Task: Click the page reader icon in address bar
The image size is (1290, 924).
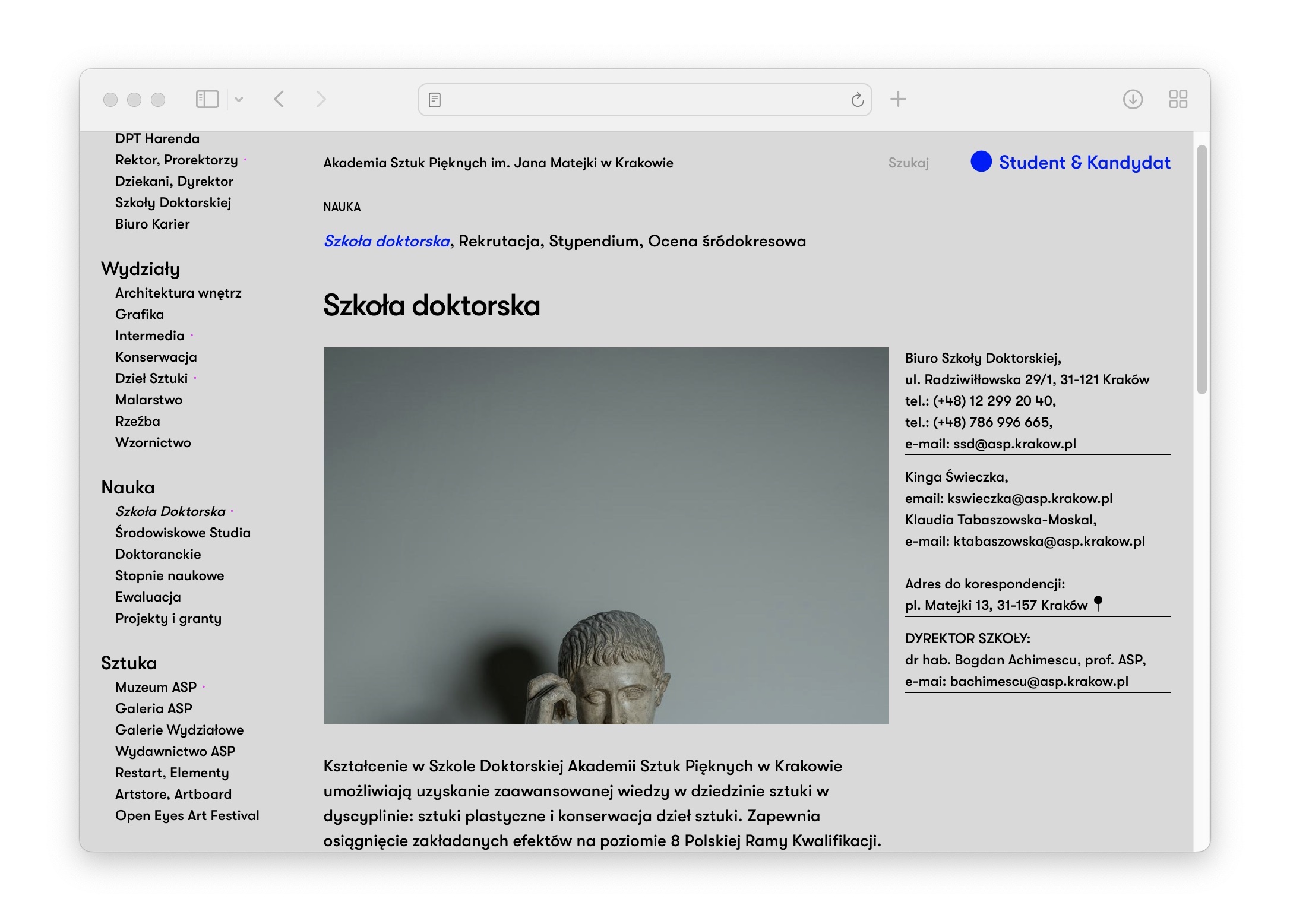Action: [x=435, y=100]
